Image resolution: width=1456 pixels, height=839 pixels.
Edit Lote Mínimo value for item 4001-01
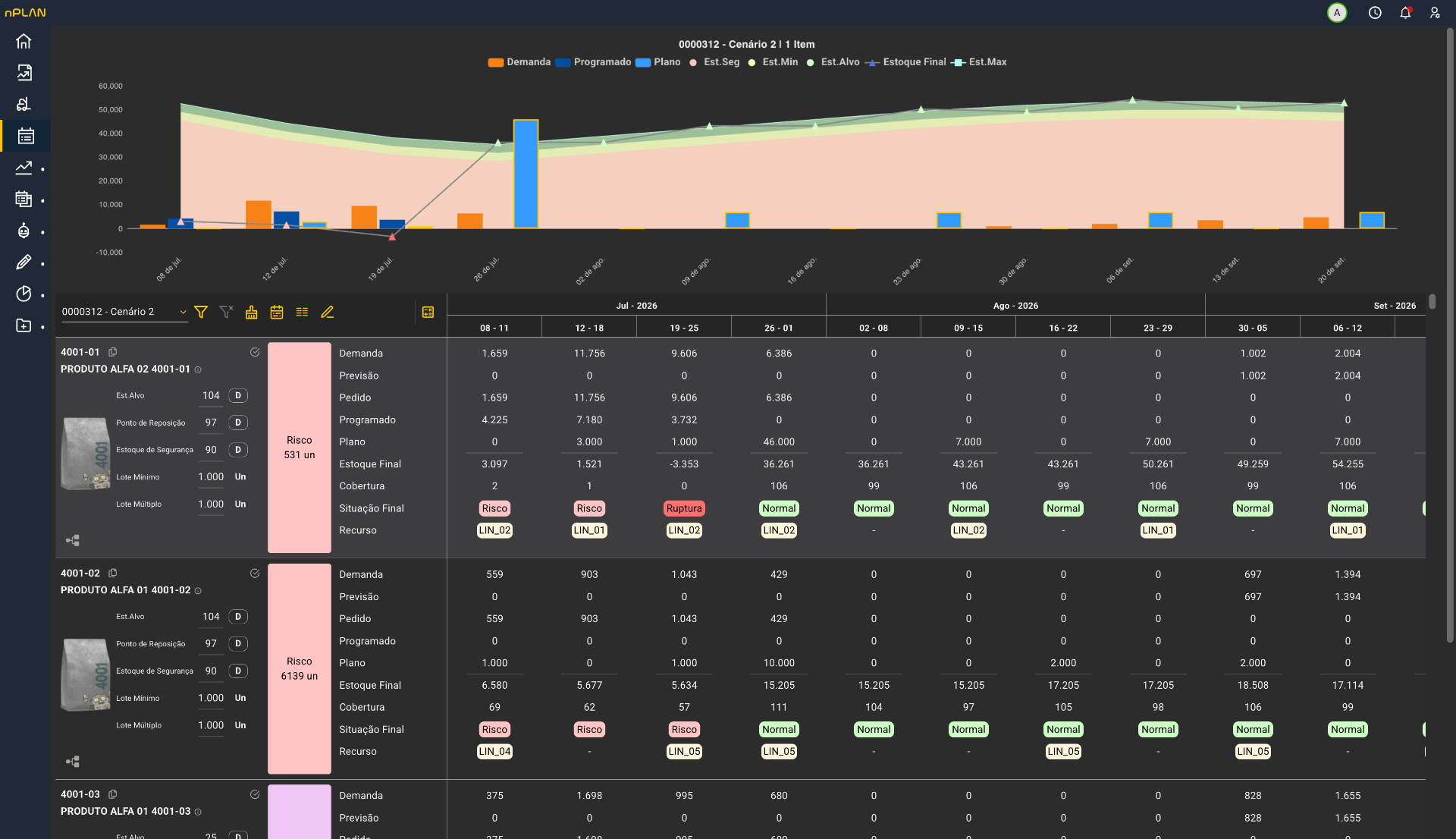[211, 477]
